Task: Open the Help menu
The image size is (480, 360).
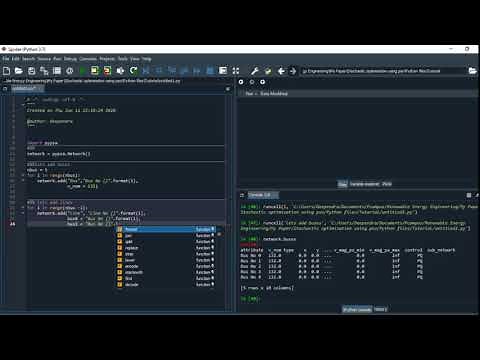Action: click(146, 59)
